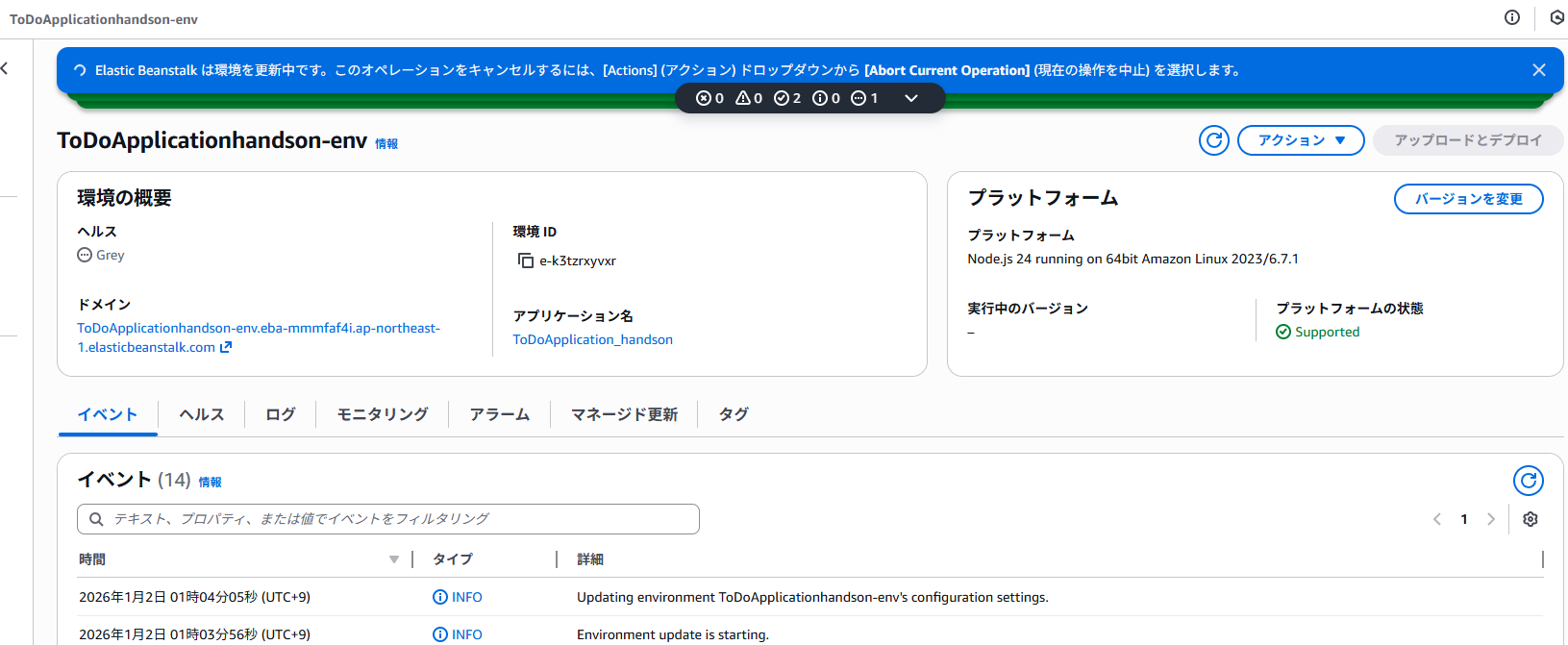Click the ToDoApplicationhandson-env breadcrumb title
Screen dimensions: 1568x645
pos(104,19)
